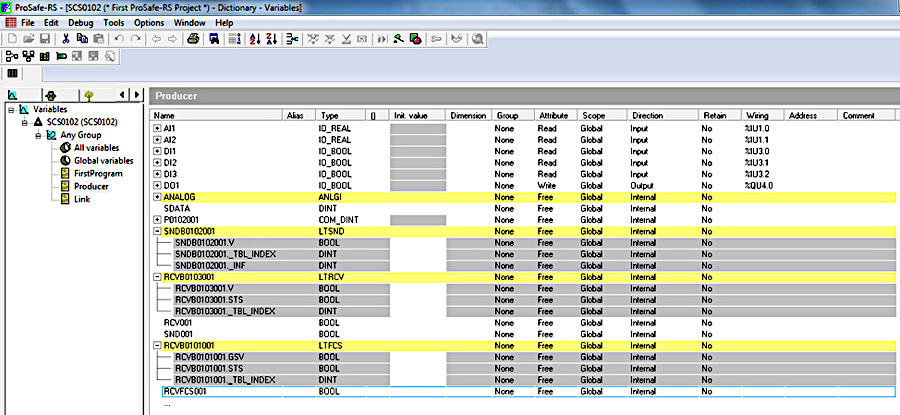The height and width of the screenshot is (415, 900).
Task: Collapse the RCVB0101001 structure row
Action: tap(157, 346)
